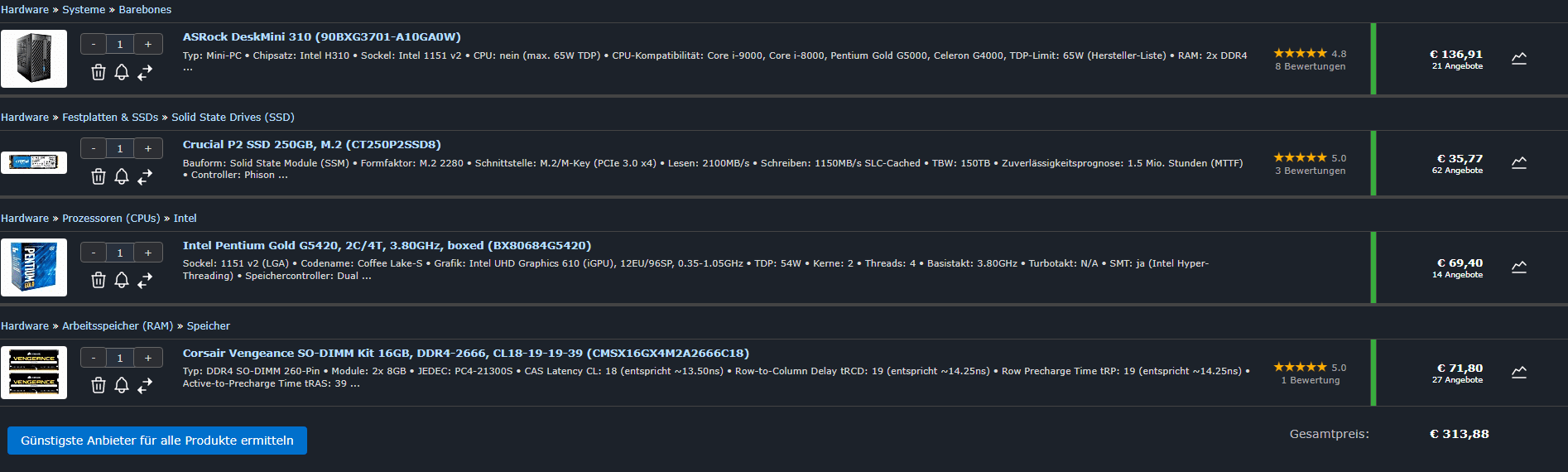Screen dimensions: 1568x472
Task: Click the € 136,91 price of ASRock DeskMini
Action: coord(1456,54)
